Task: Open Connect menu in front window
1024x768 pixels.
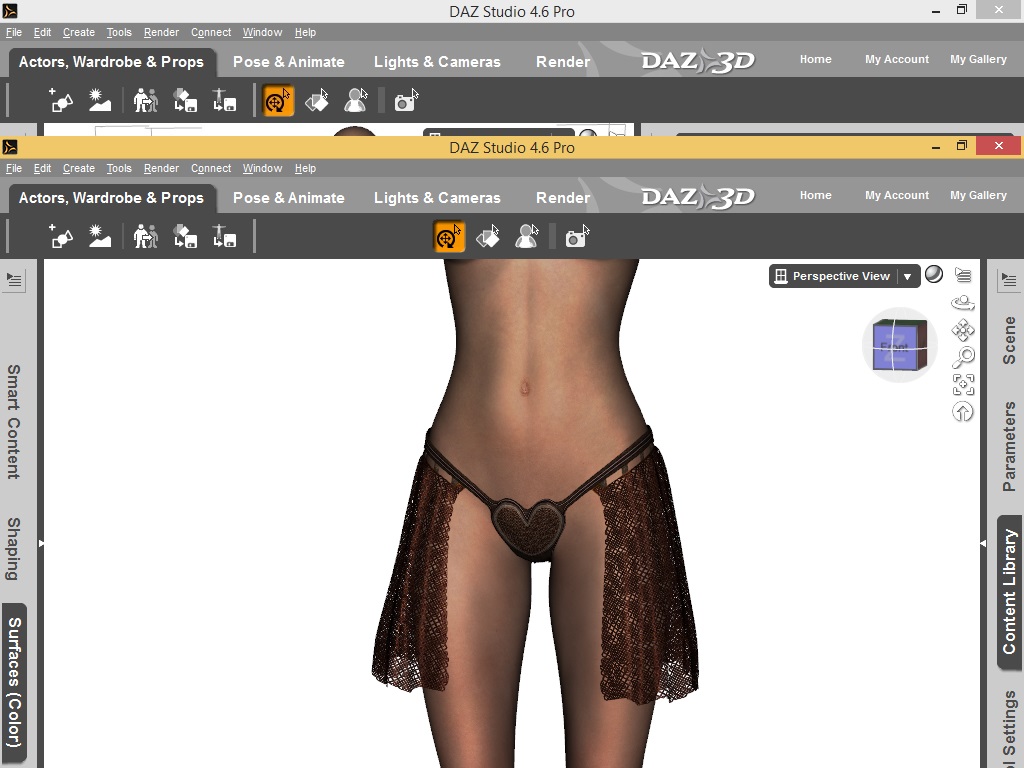Action: click(x=211, y=168)
